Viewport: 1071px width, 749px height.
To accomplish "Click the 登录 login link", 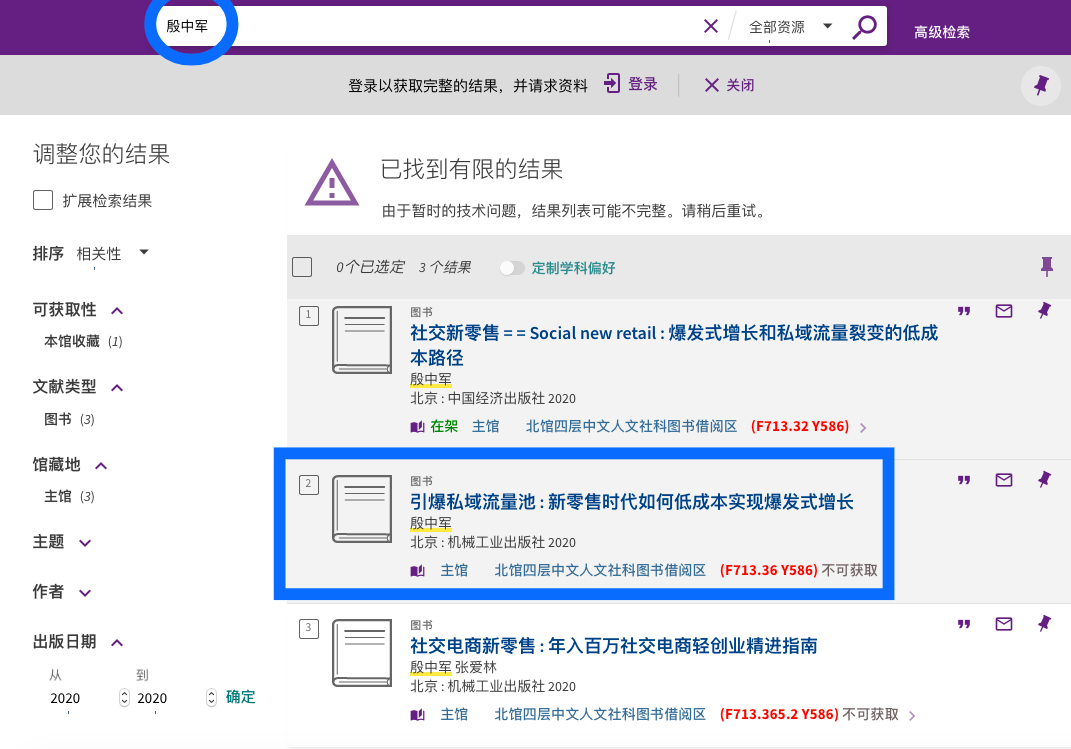I will [631, 85].
